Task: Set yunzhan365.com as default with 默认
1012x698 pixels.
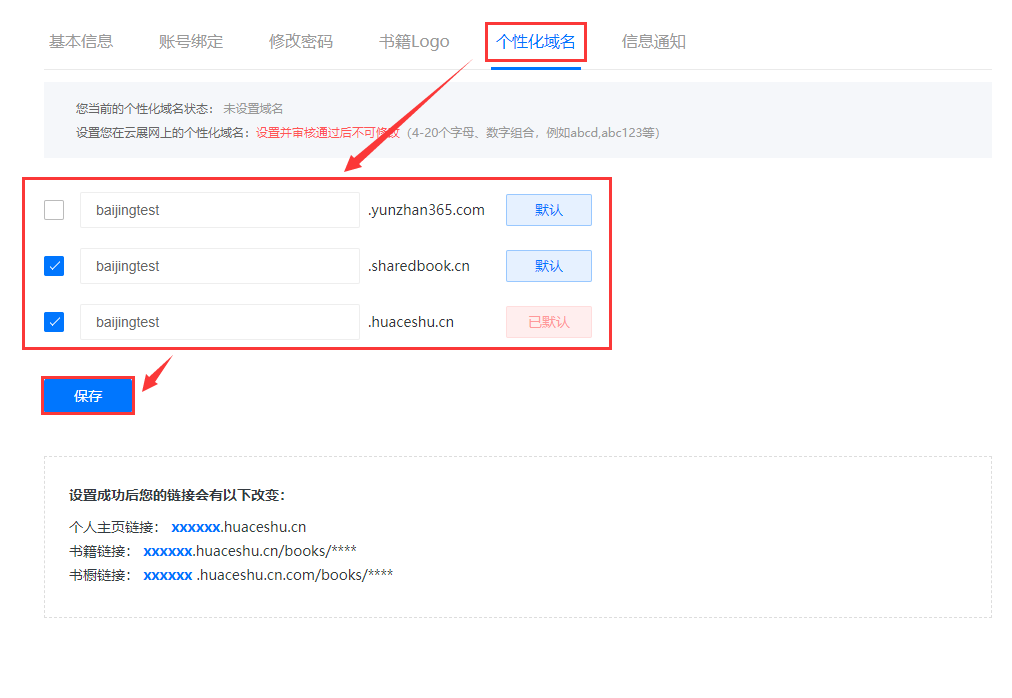Action: pos(548,210)
